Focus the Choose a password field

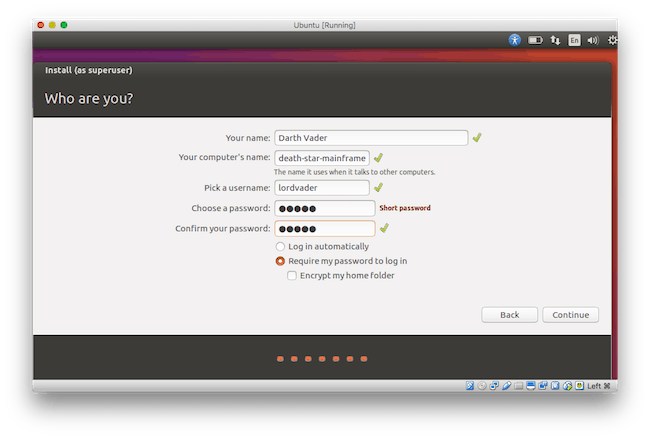tap(325, 208)
